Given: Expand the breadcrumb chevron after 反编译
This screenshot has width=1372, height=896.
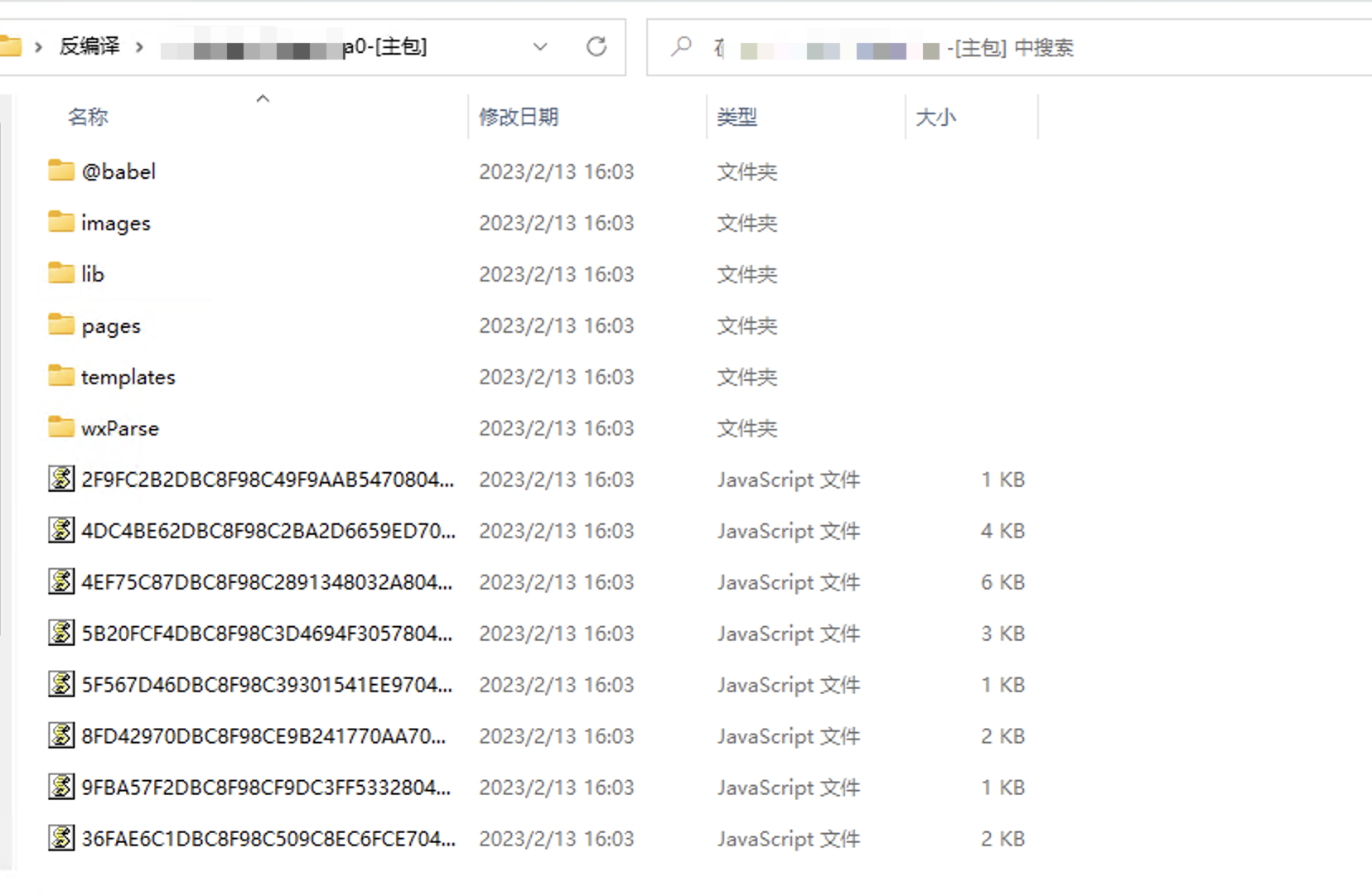Looking at the screenshot, I should pyautogui.click(x=139, y=47).
